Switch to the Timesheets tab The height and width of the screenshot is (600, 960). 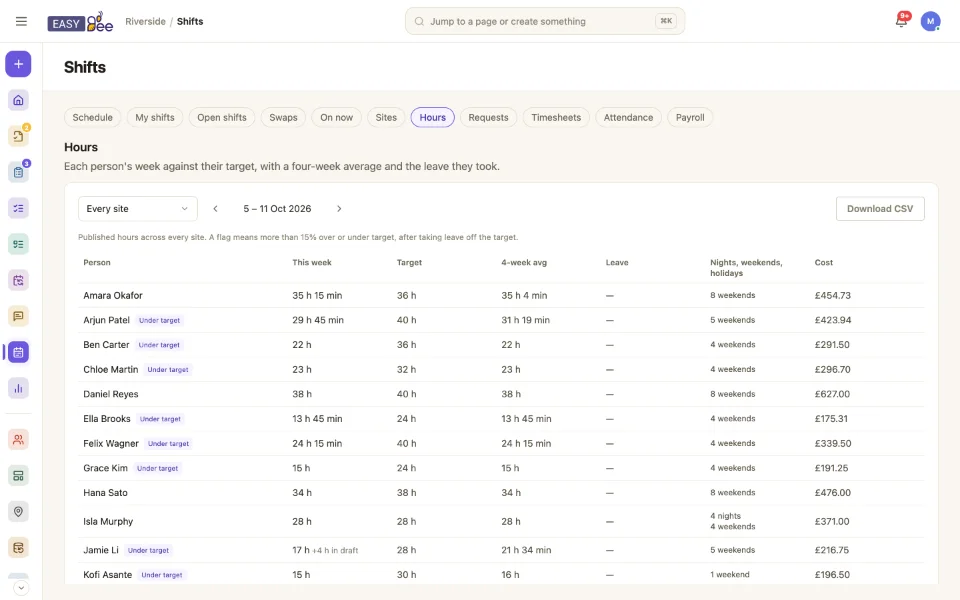coord(556,118)
